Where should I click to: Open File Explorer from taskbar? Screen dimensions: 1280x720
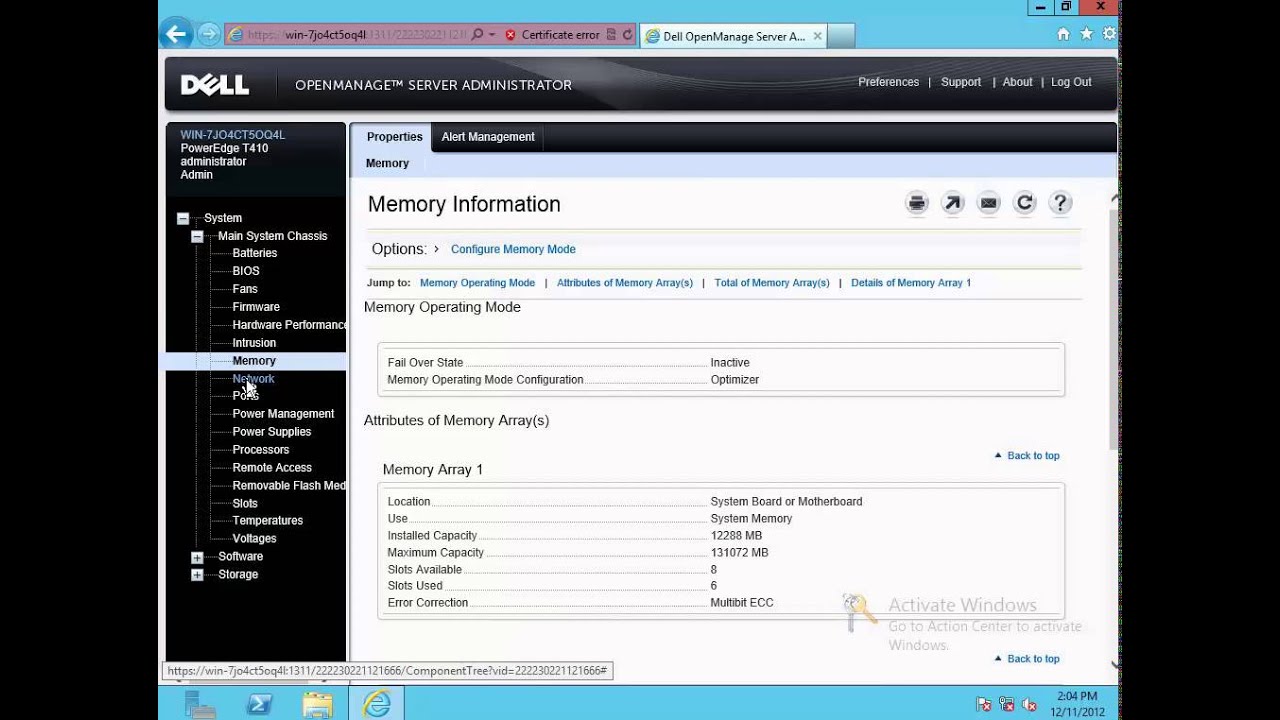point(317,704)
